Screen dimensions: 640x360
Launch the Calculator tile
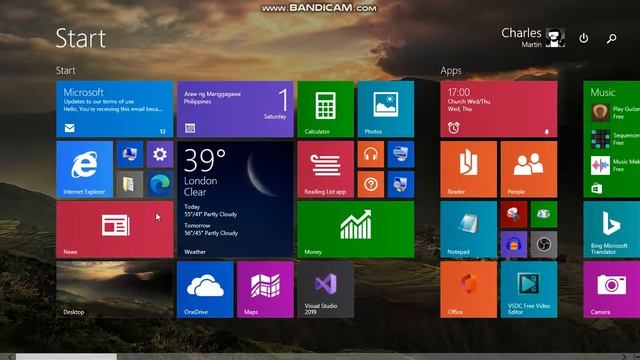pos(325,109)
